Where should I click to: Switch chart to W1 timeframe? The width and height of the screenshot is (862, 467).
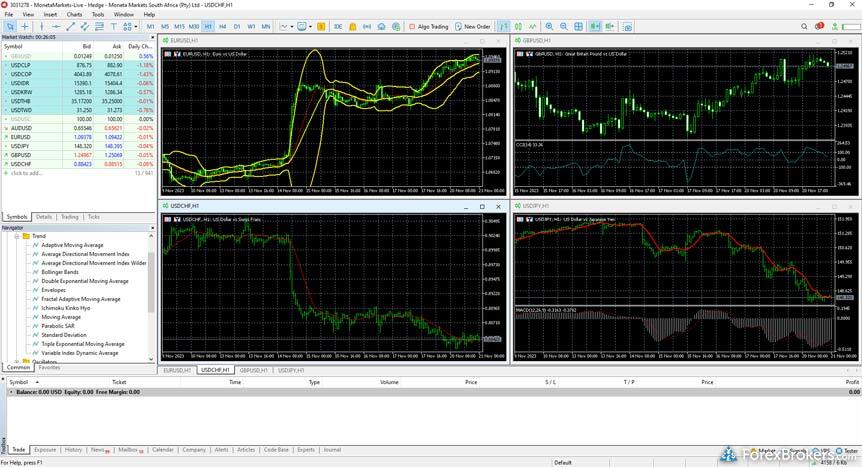tap(251, 26)
